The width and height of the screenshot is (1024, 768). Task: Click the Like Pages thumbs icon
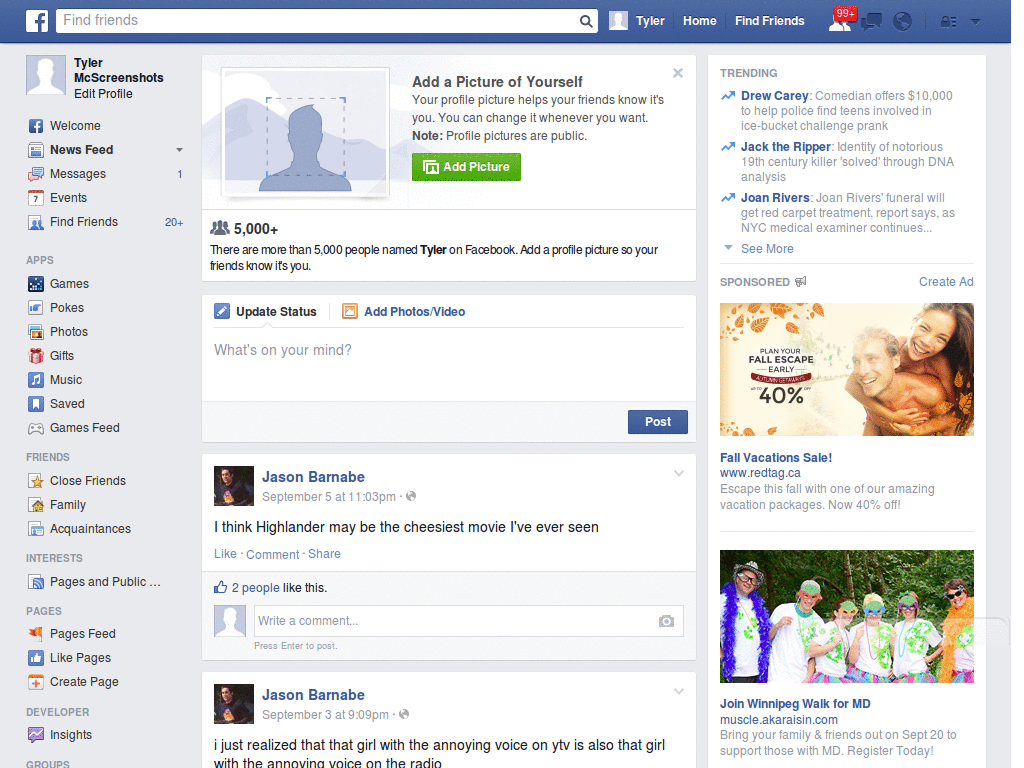click(x=36, y=658)
